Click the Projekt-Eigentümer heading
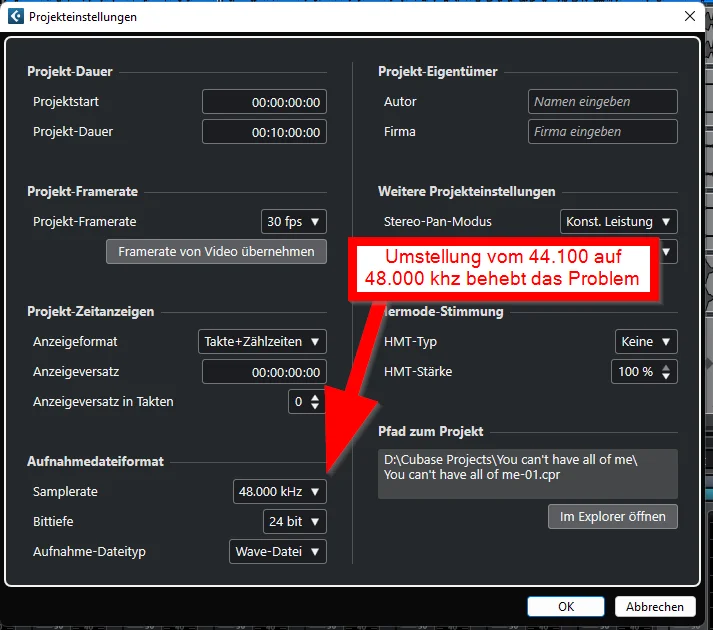The width and height of the screenshot is (713, 630). click(x=438, y=71)
